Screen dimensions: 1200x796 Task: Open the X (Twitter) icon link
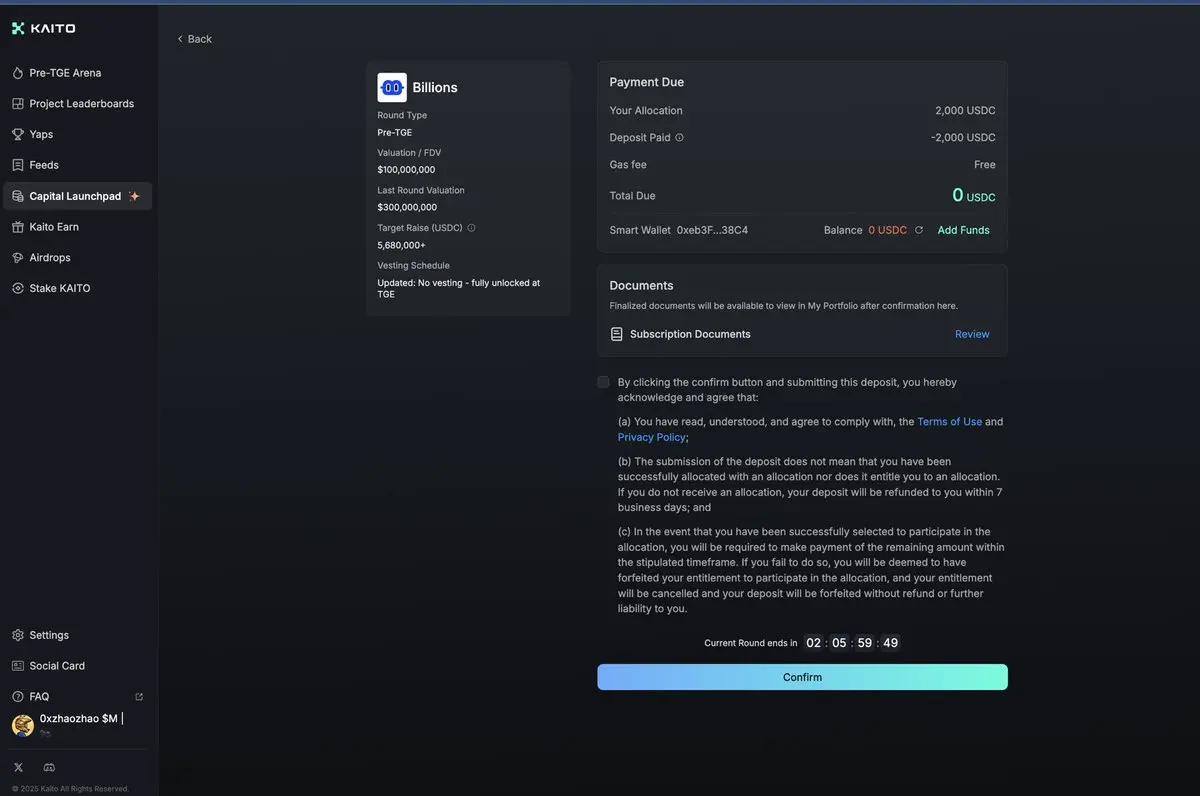tap(18, 767)
